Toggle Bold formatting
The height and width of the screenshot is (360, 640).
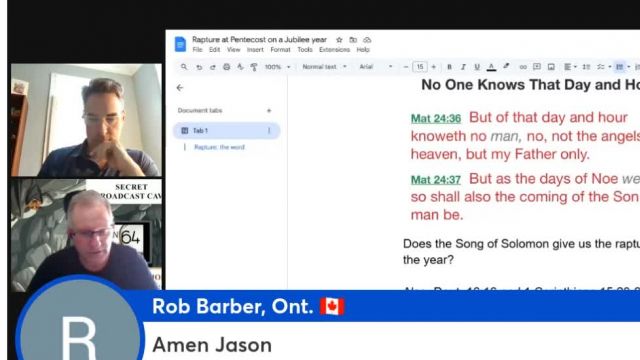449,67
